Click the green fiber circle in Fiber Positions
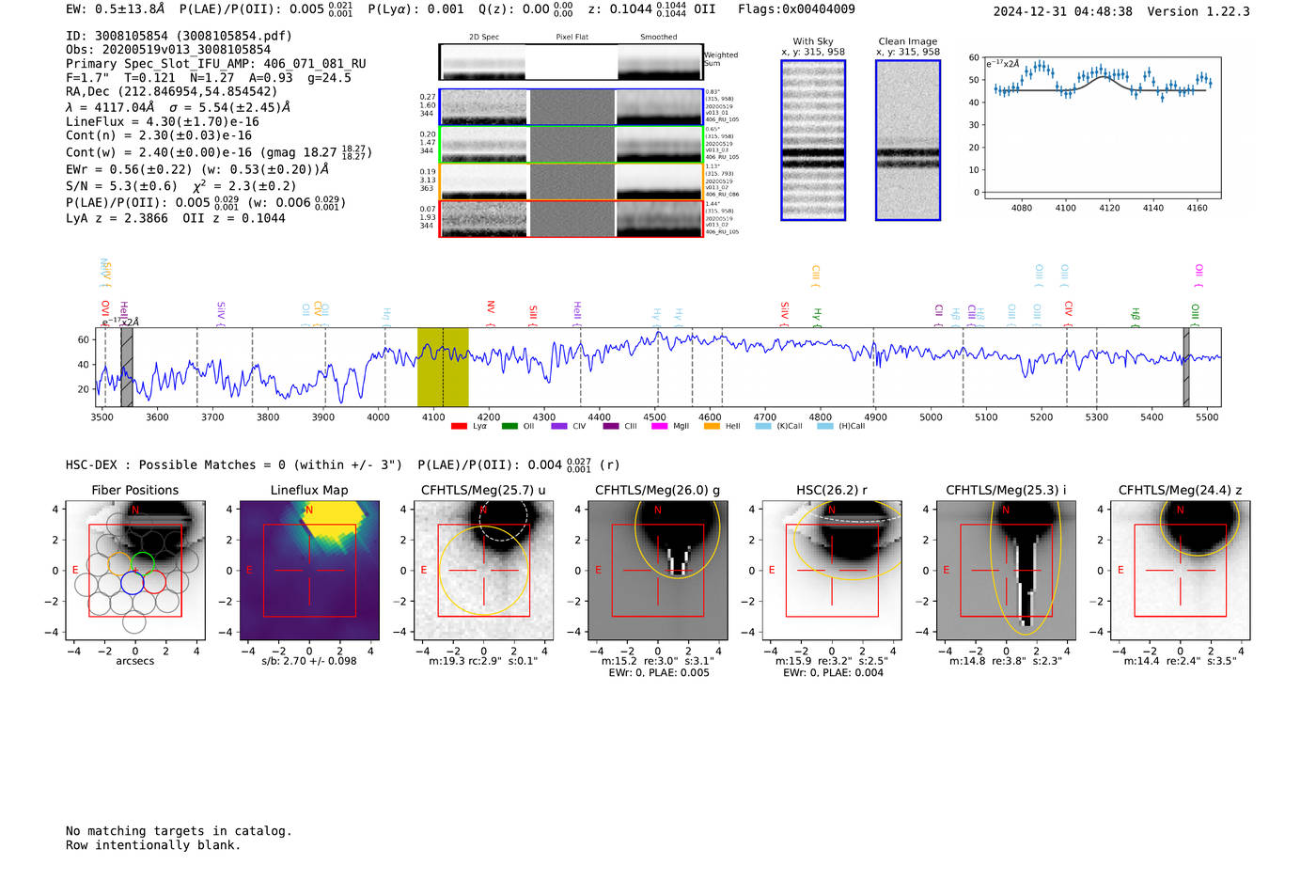The height and width of the screenshot is (896, 1316). click(143, 563)
